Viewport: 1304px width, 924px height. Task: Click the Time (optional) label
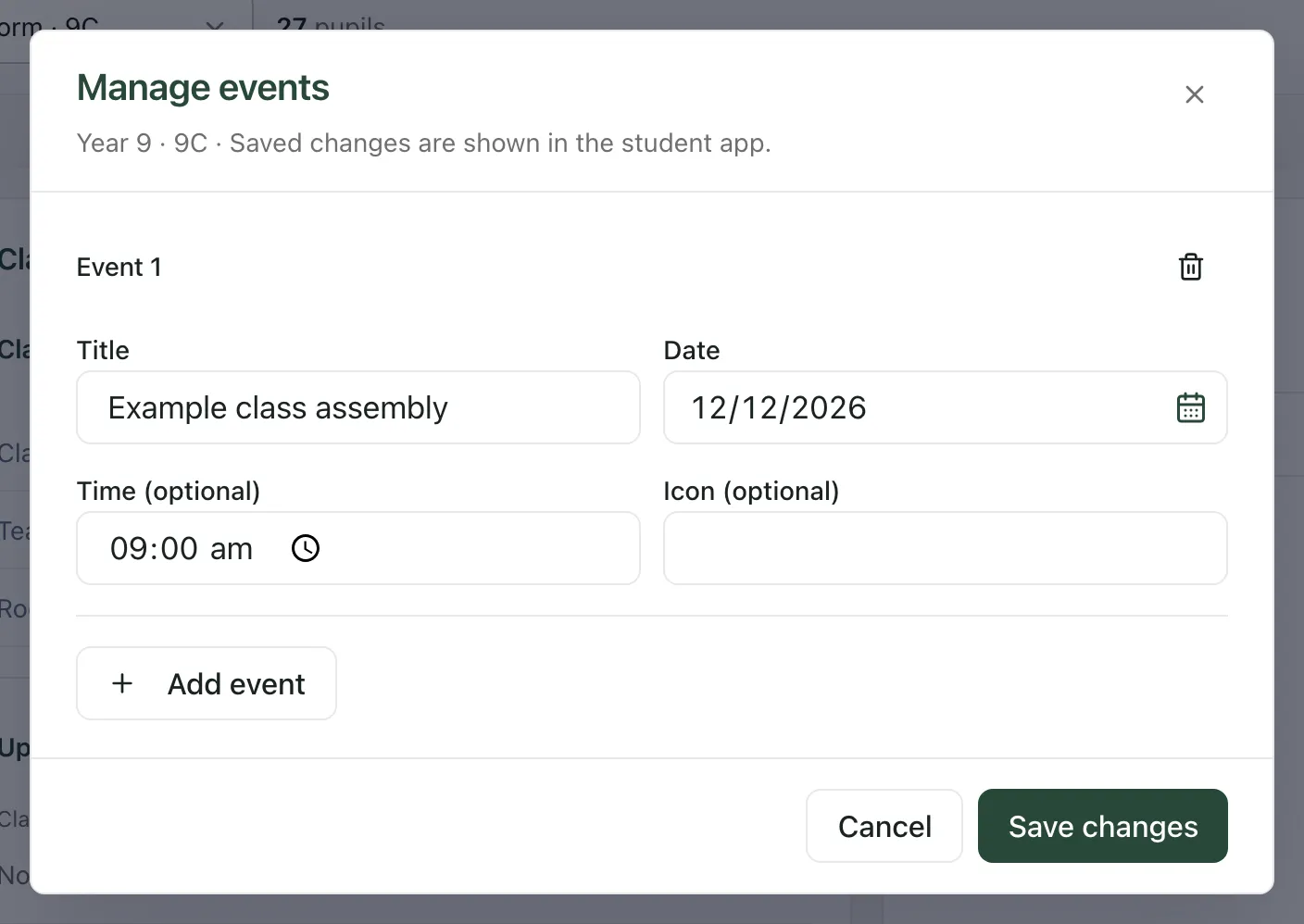[169, 491]
